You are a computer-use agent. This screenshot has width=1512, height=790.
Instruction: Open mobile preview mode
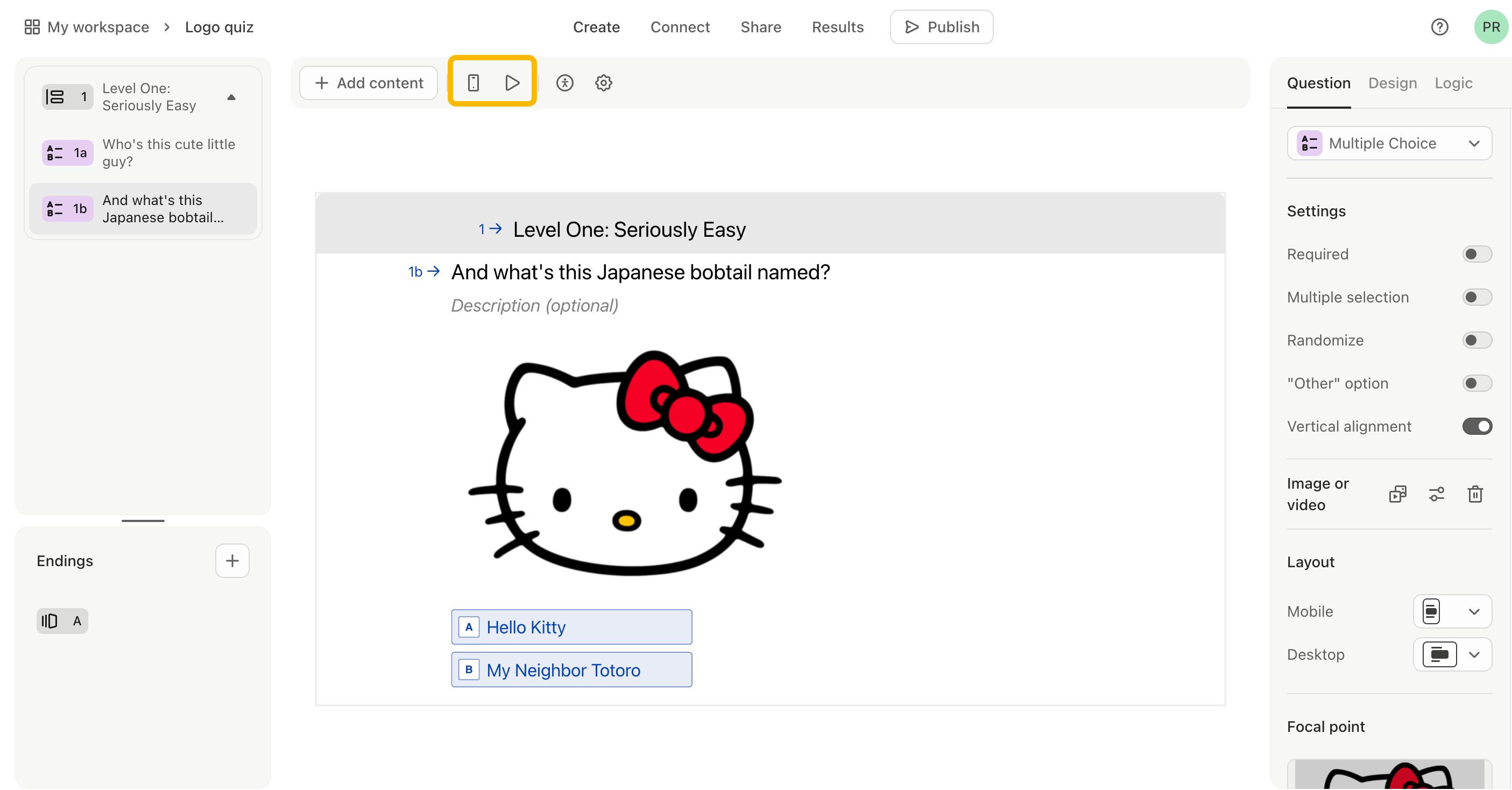coord(473,83)
